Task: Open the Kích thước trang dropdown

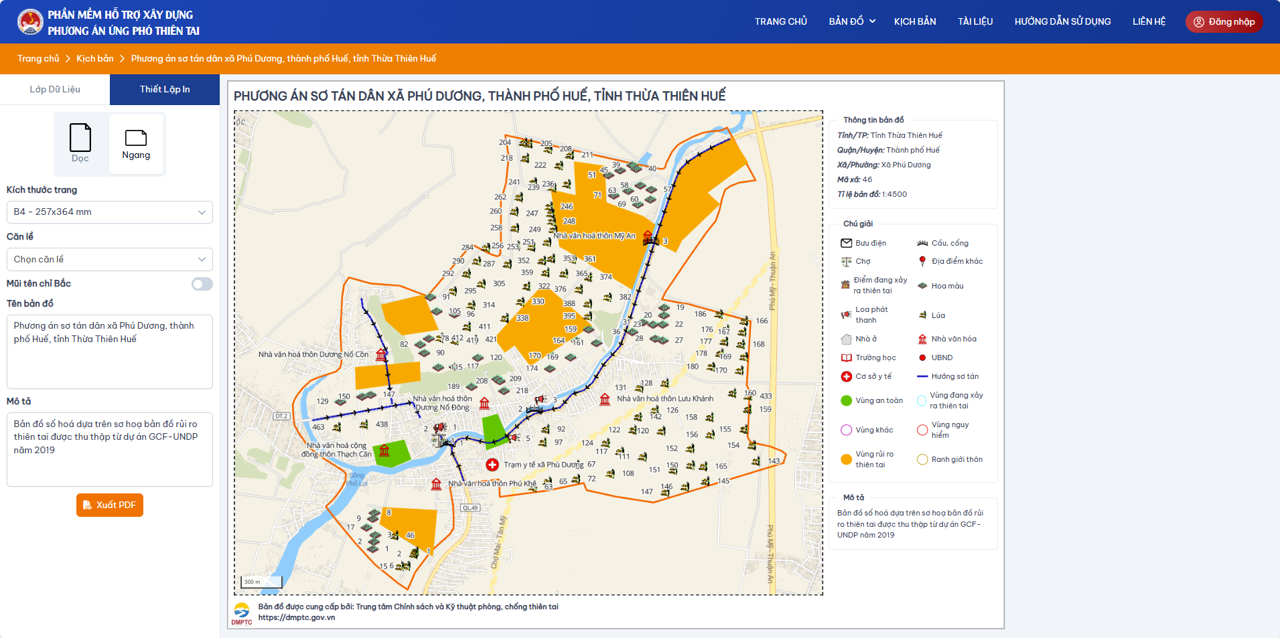Action: pos(109,212)
